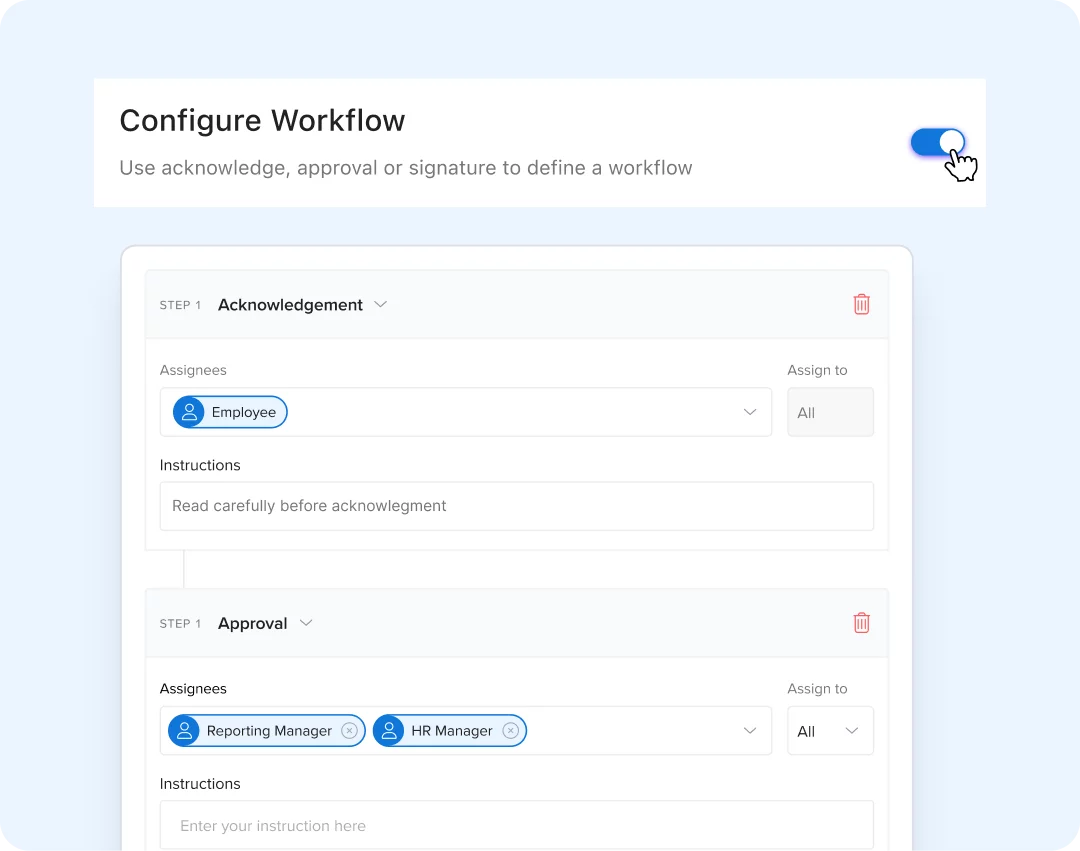
Task: Select the HR Manager chip
Action: (450, 731)
